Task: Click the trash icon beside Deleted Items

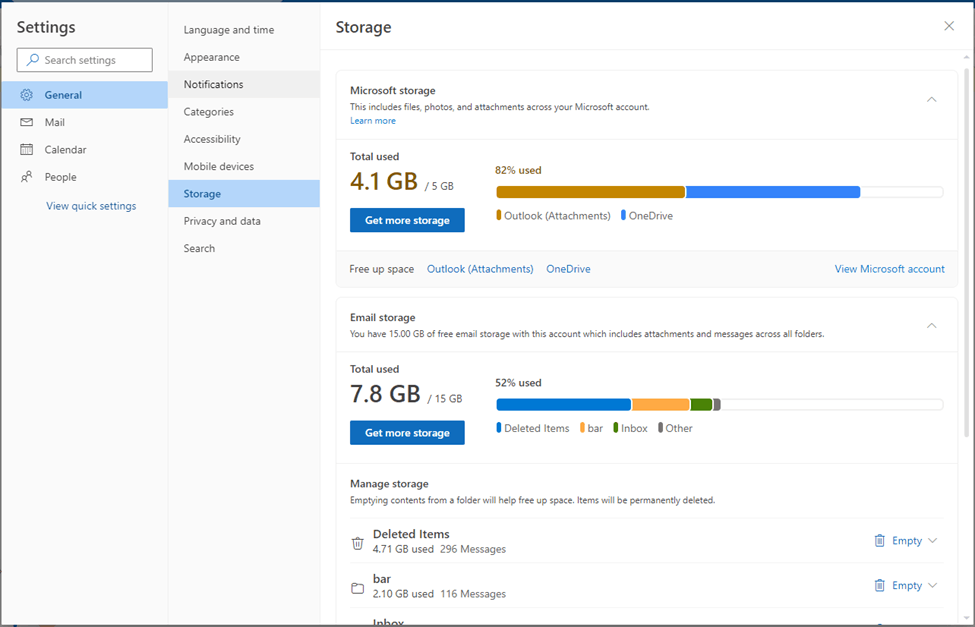Action: (358, 543)
